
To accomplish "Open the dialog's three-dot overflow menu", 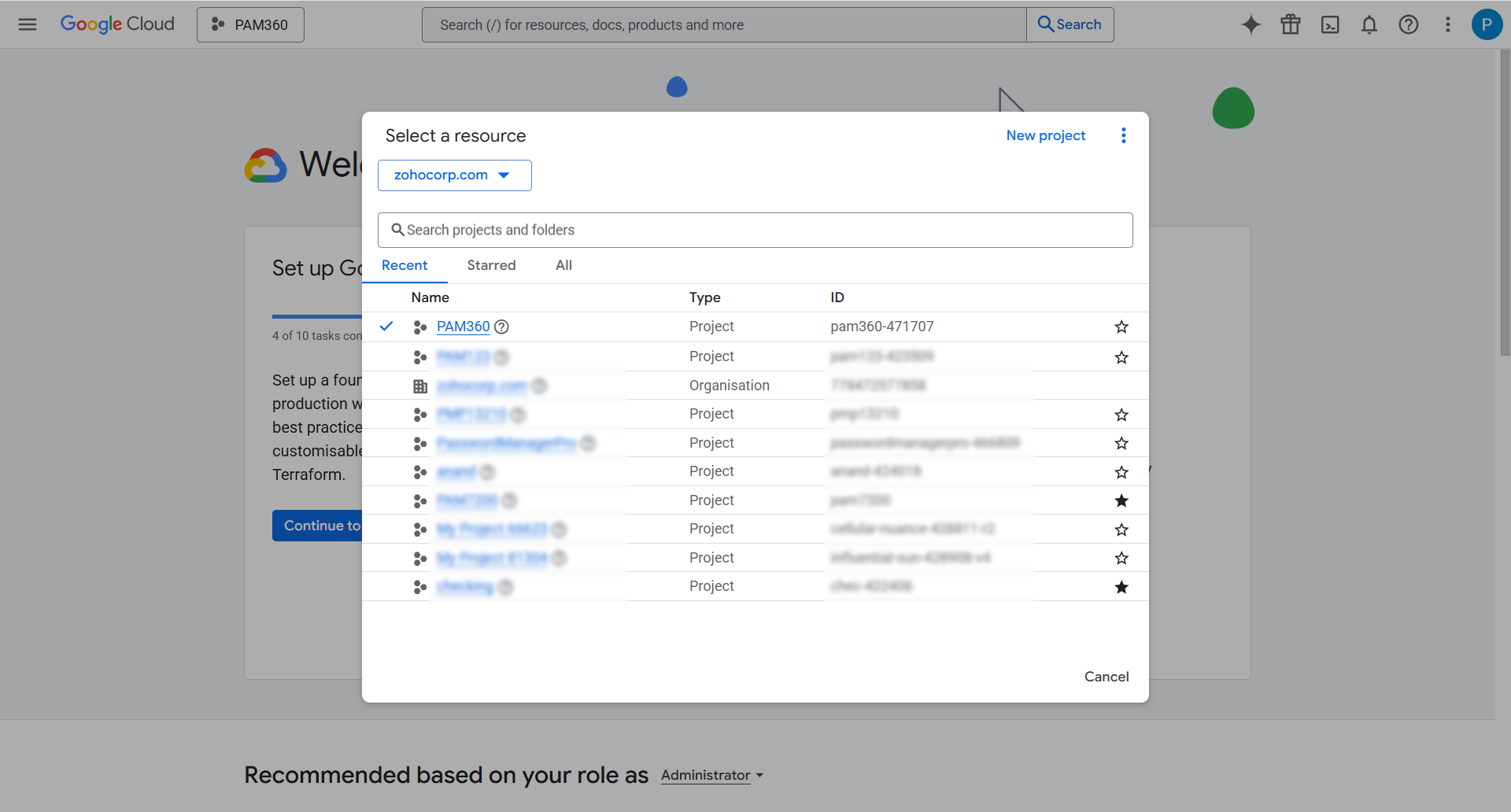I will [1123, 135].
